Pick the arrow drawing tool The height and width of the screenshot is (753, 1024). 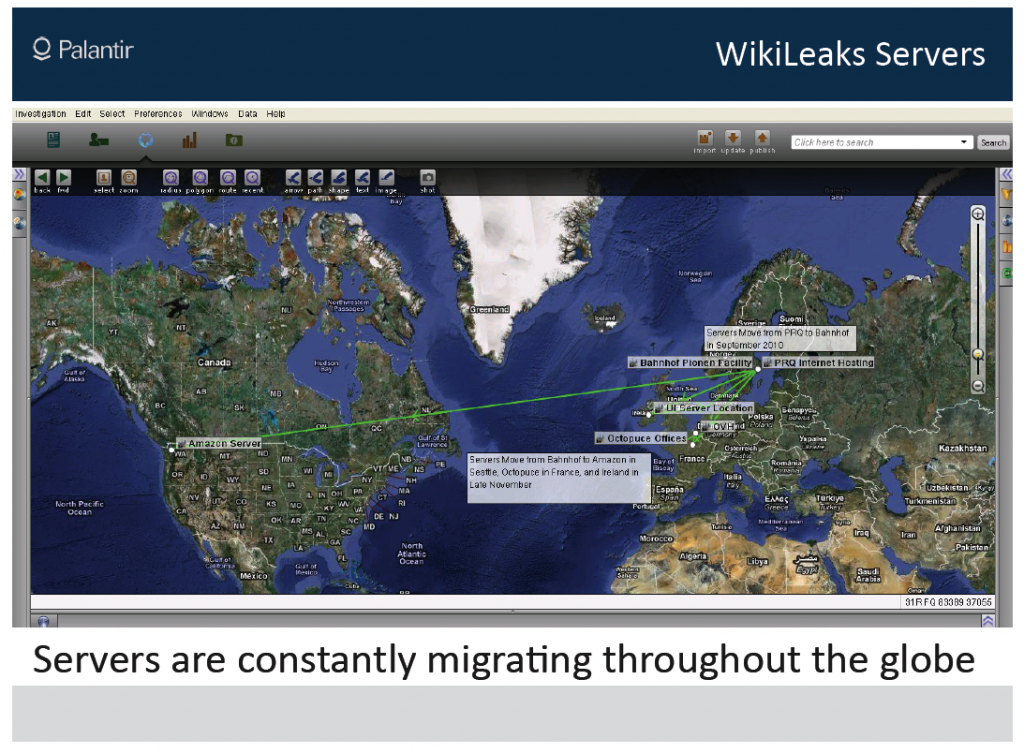click(x=293, y=177)
